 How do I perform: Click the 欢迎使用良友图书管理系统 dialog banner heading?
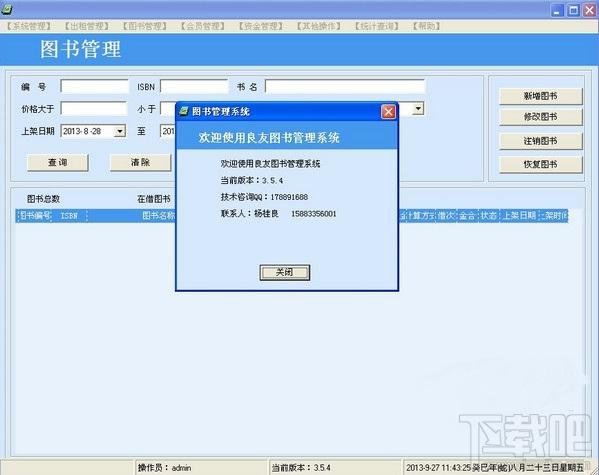point(269,138)
